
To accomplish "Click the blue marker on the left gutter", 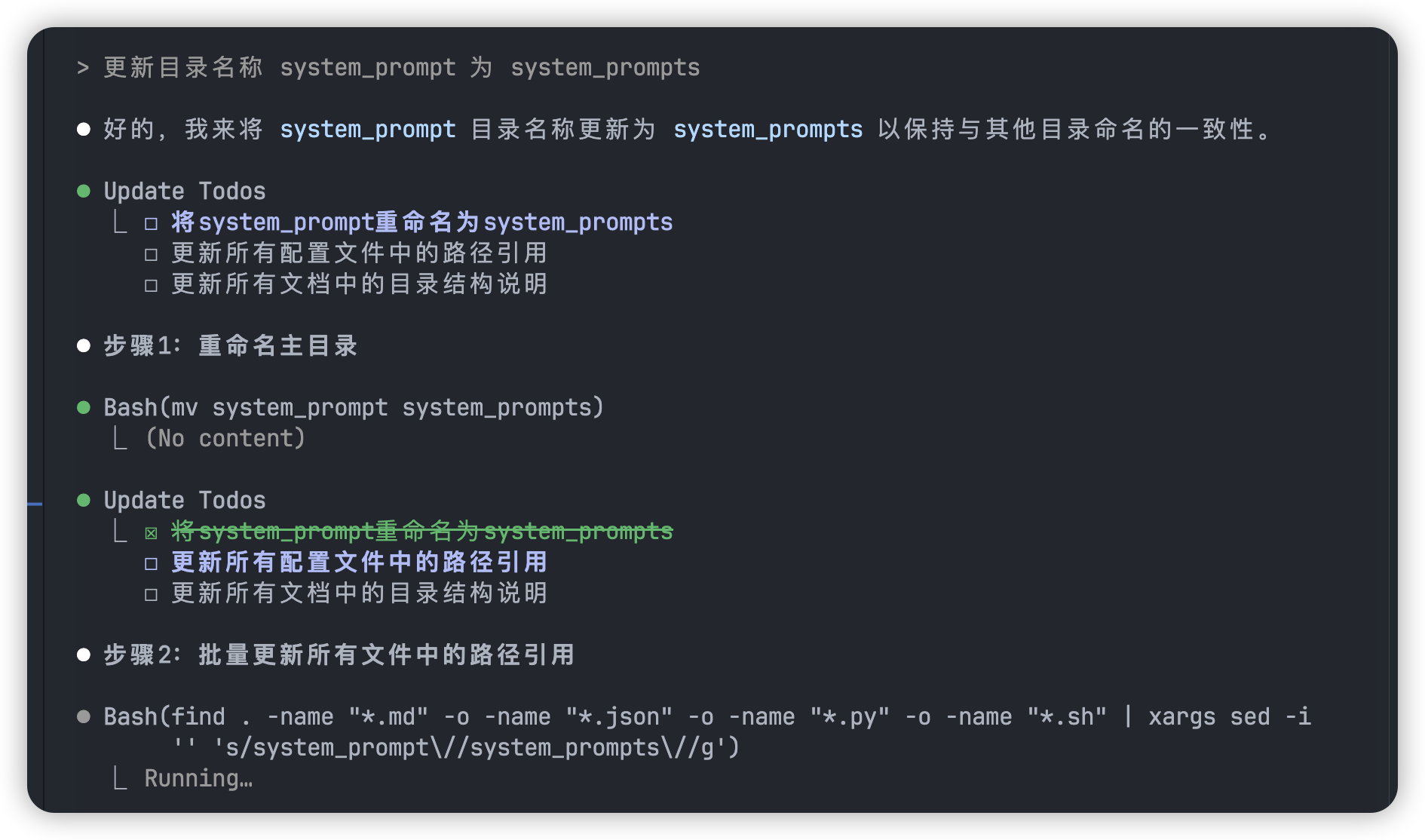I will tap(35, 504).
